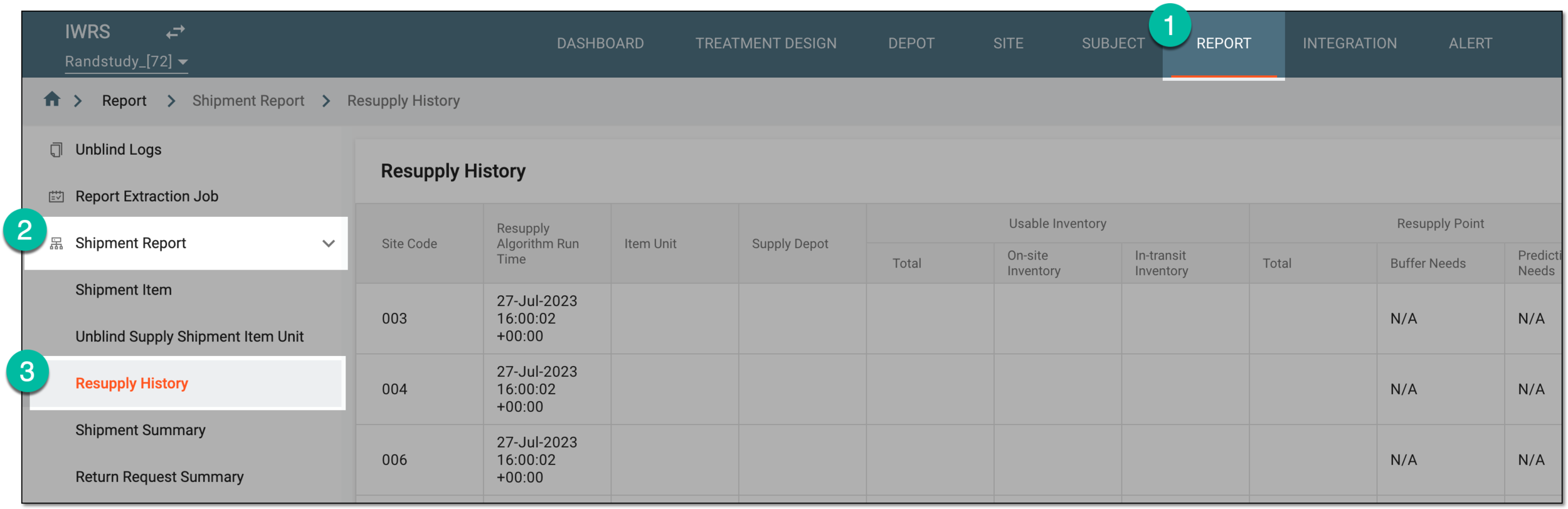1568x509 pixels.
Task: Click the Shipment Report hierarchy icon
Action: [x=56, y=243]
